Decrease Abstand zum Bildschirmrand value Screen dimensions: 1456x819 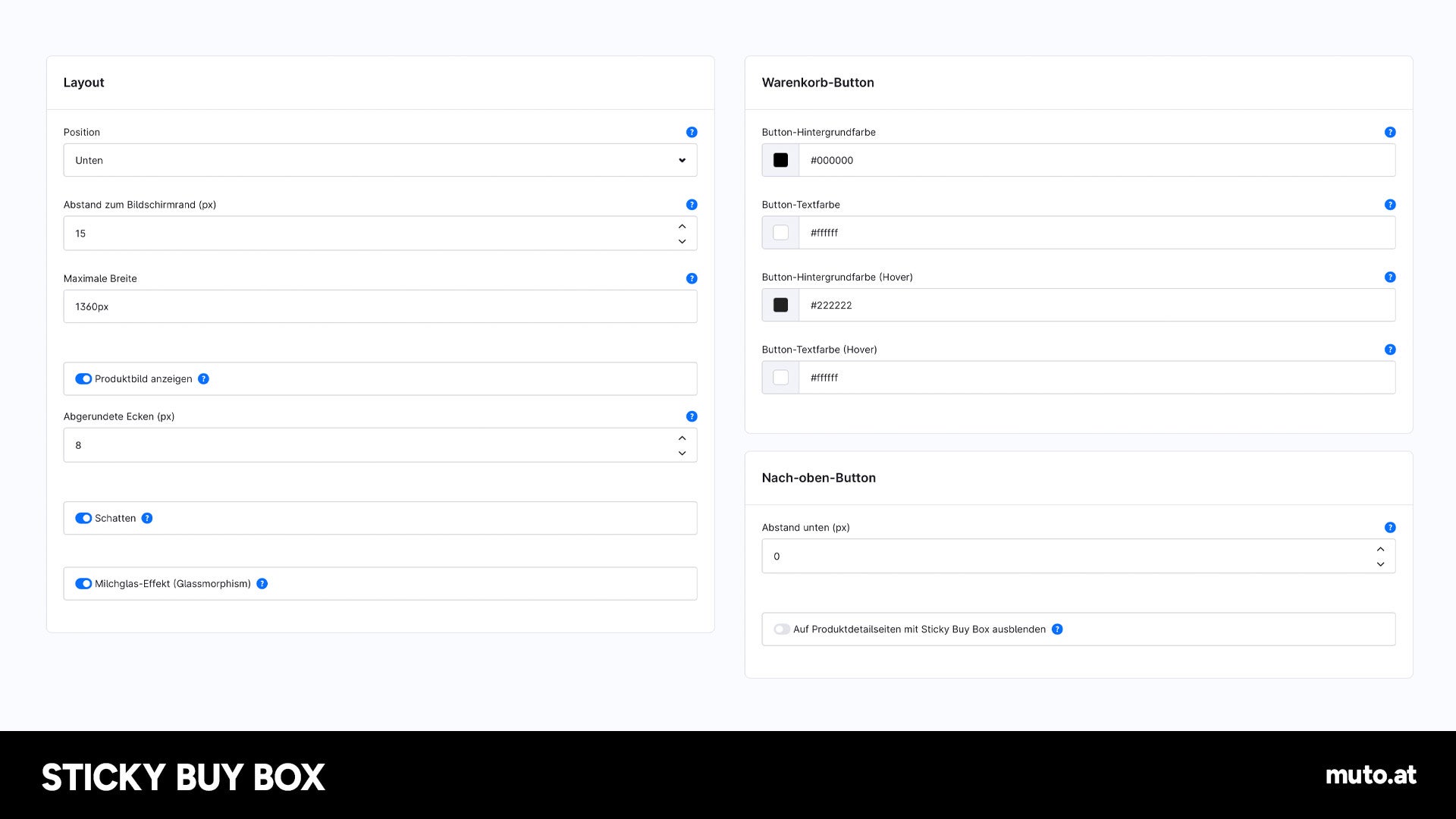pos(682,241)
